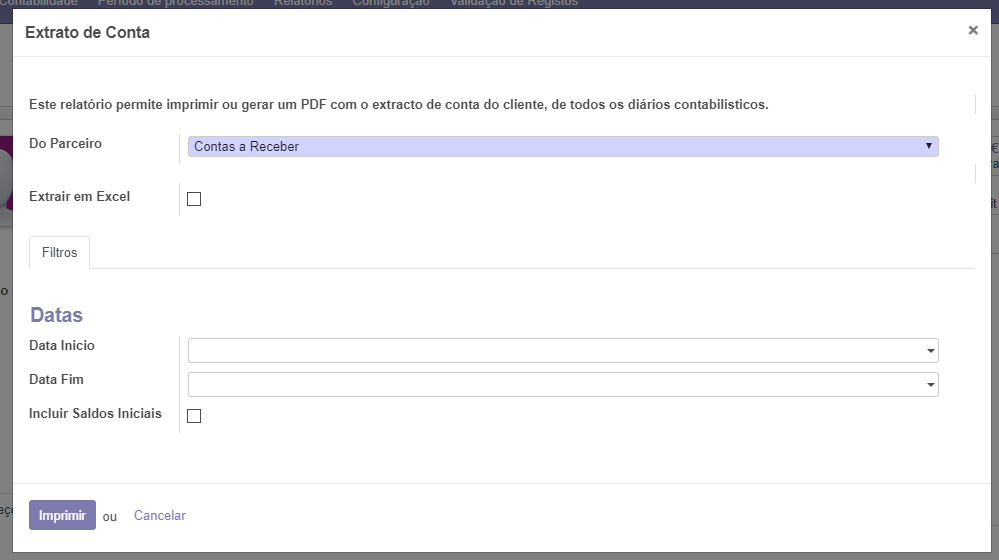This screenshot has width=999, height=560.
Task: Click inside the Data Inicio field
Action: click(555, 351)
